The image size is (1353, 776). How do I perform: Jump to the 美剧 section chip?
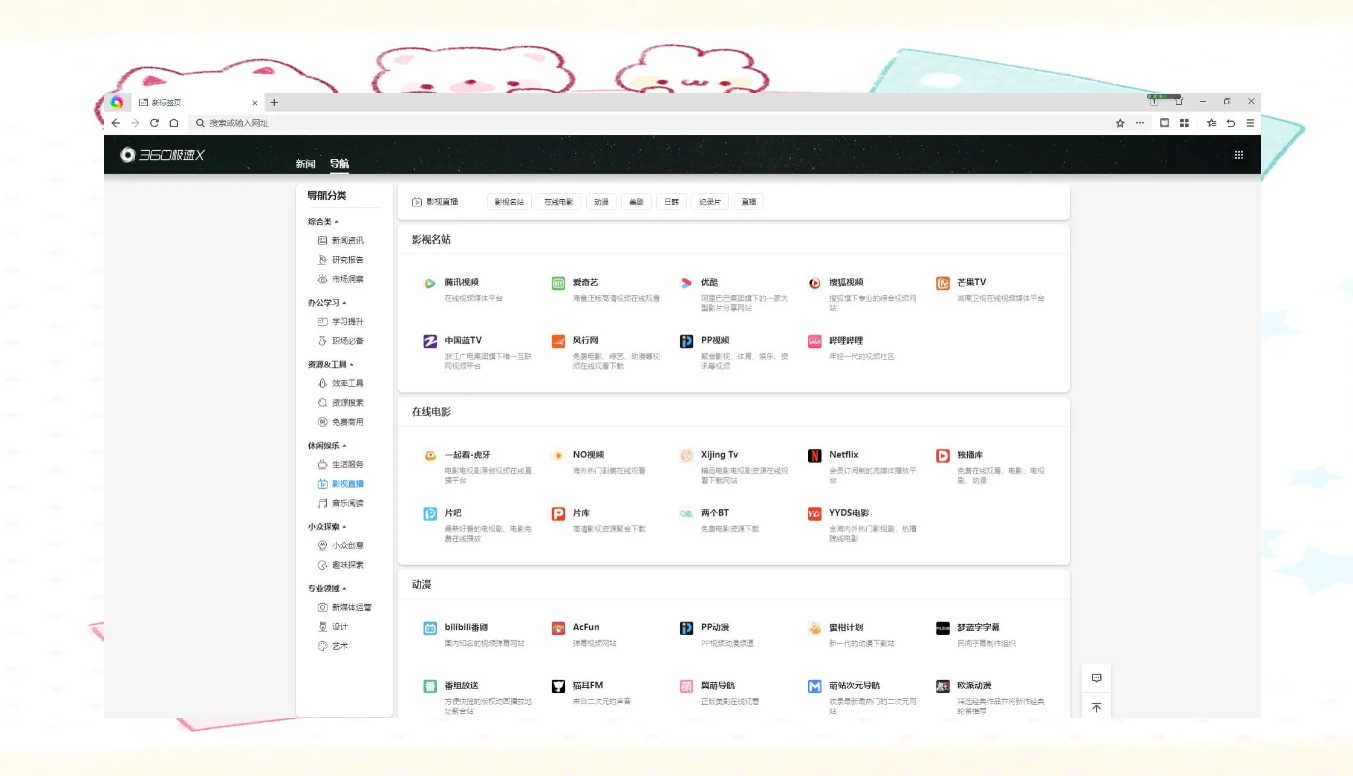[636, 202]
